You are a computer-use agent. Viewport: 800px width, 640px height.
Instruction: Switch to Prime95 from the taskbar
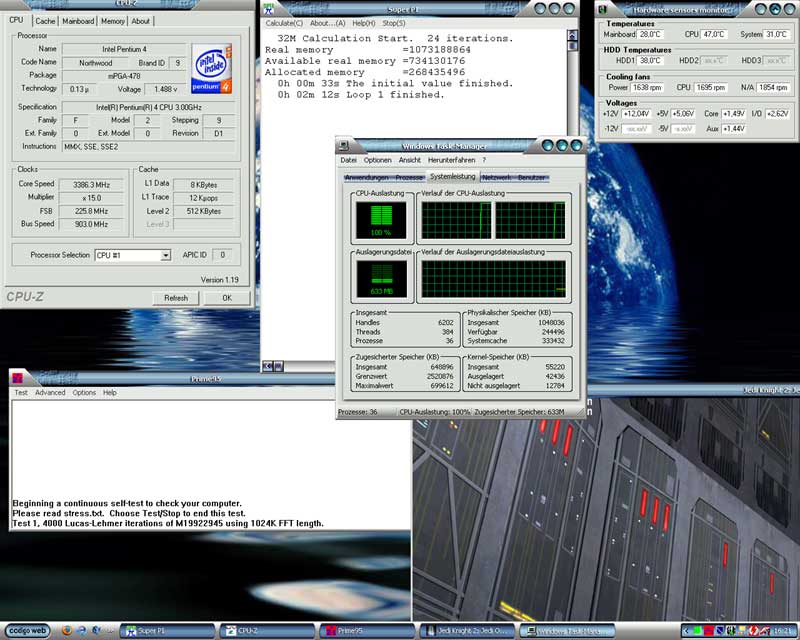point(366,631)
